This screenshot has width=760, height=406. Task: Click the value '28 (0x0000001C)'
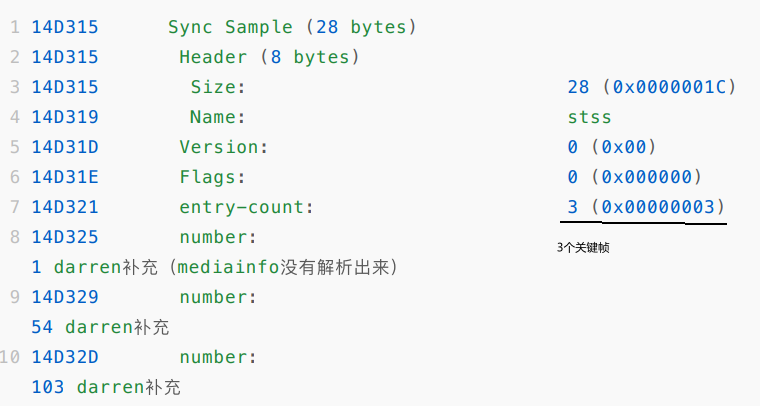651,87
